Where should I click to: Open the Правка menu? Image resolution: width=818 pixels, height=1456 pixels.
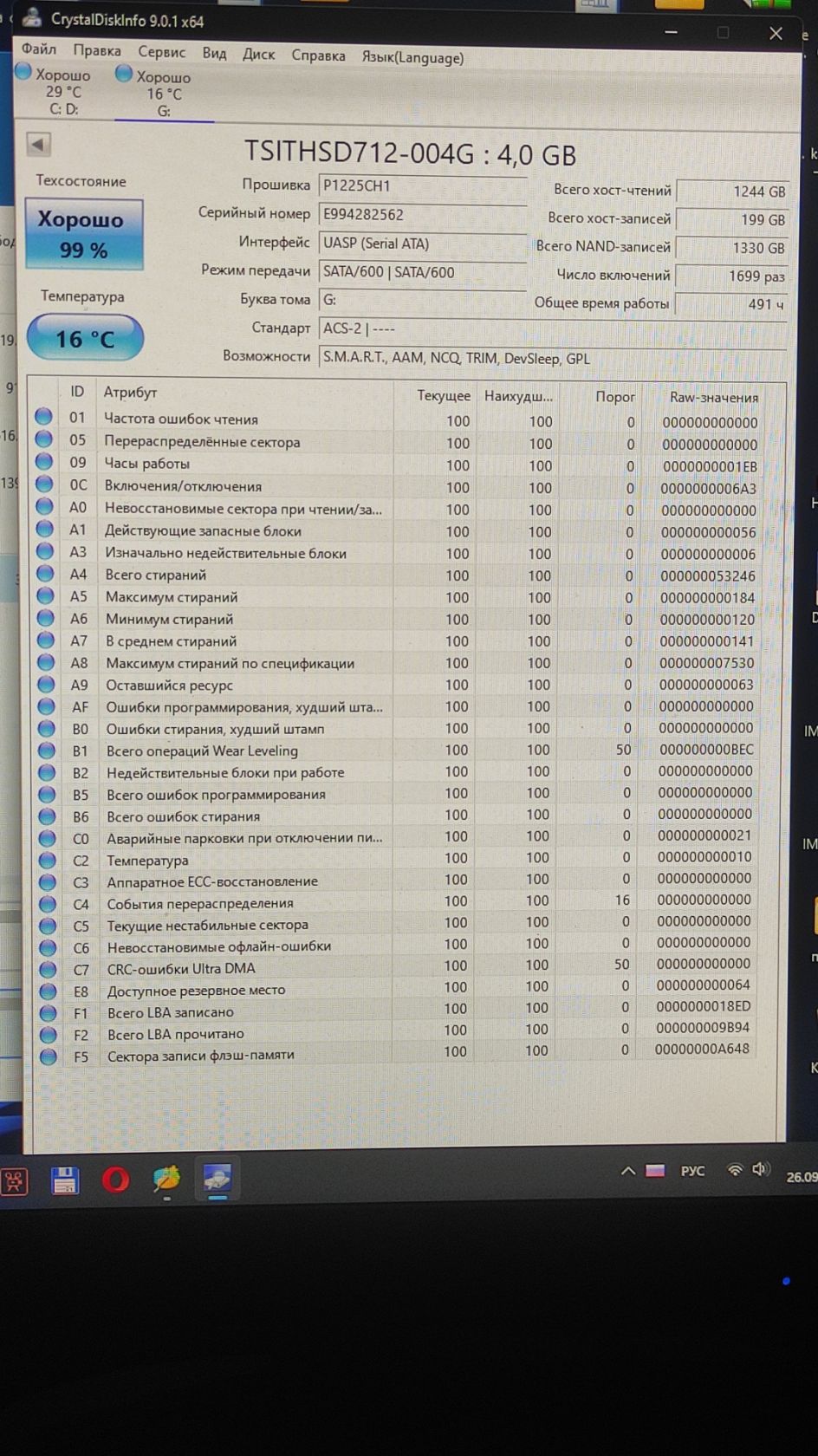[97, 51]
